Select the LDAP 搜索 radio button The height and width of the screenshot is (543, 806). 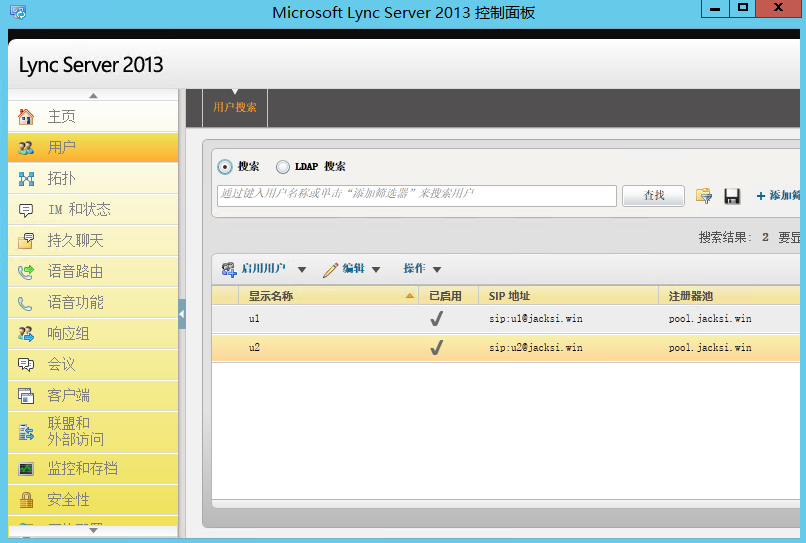283,167
